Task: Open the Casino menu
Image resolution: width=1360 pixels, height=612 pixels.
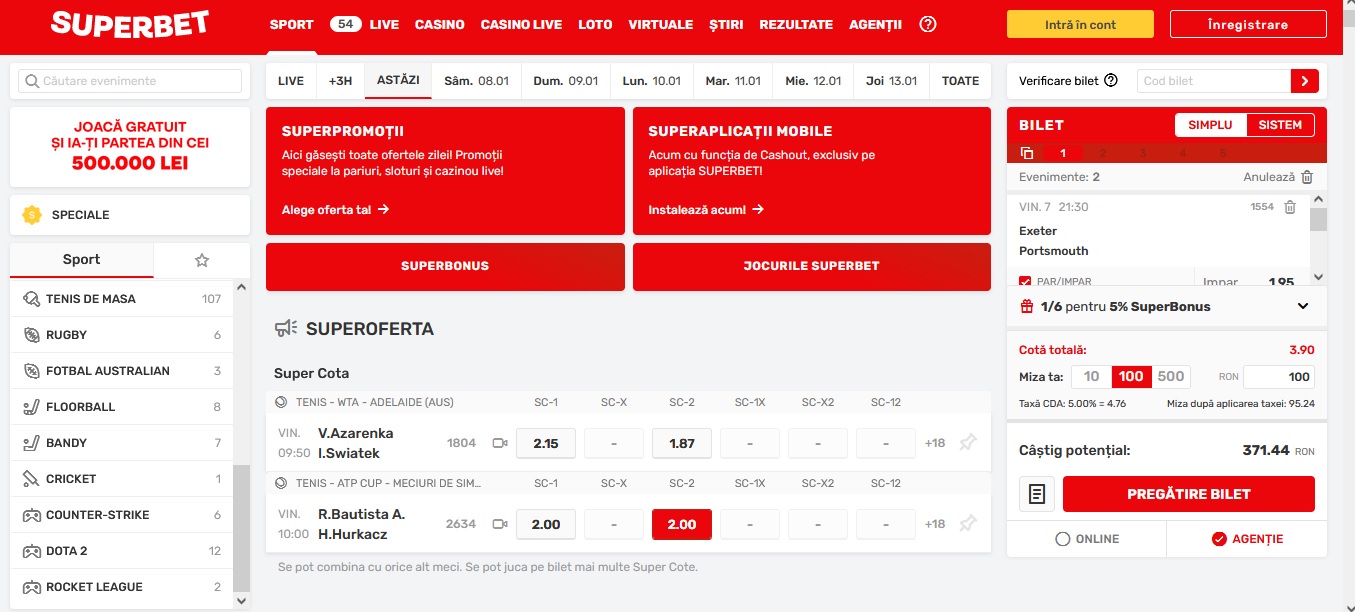Action: (x=440, y=25)
